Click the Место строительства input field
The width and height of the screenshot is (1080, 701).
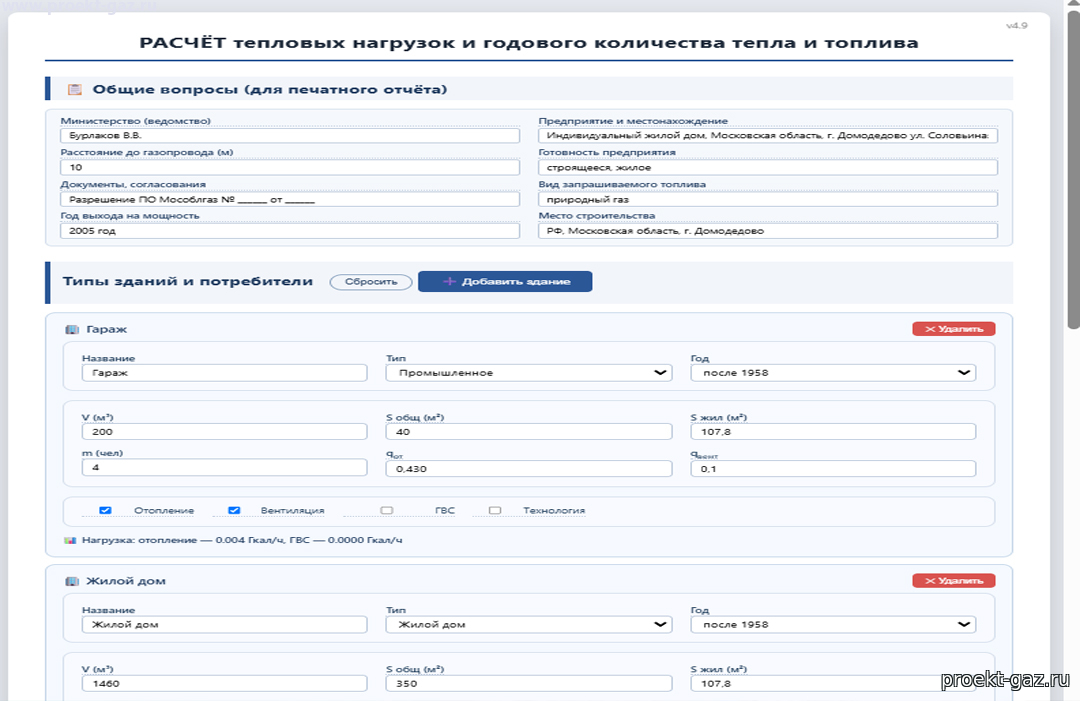pyautogui.click(x=768, y=231)
